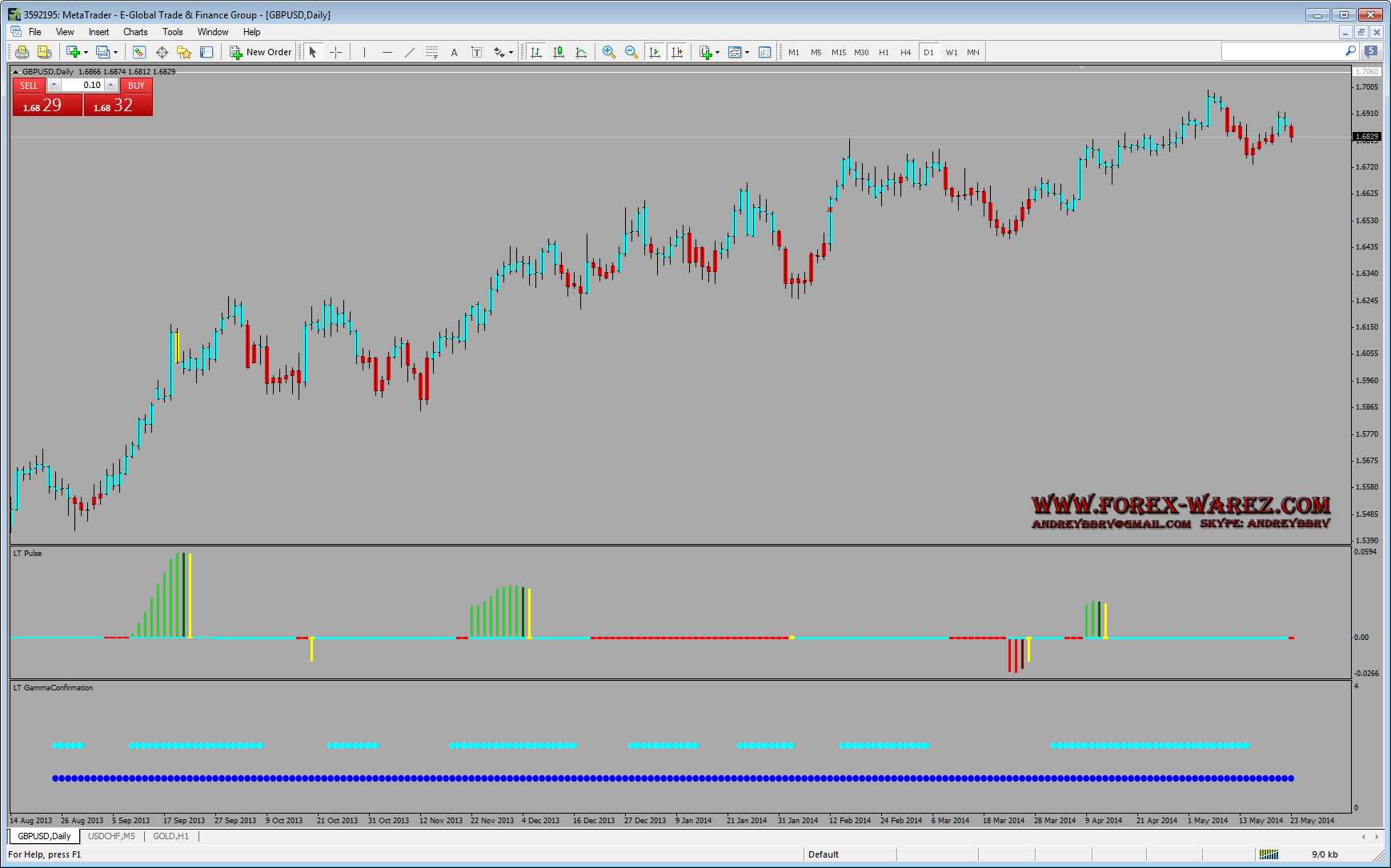Viewport: 1391px width, 868px height.
Task: Click the Print icon in toolbar
Action: (22, 52)
